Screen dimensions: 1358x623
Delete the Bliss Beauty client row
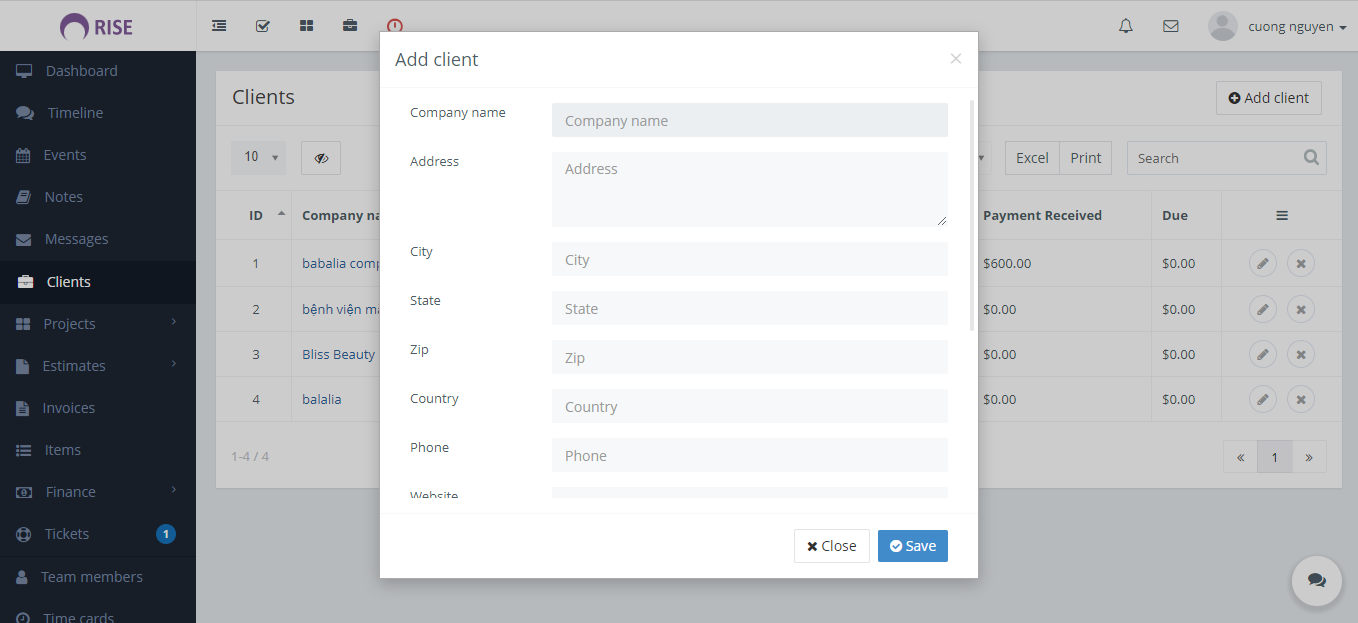[x=1301, y=354]
